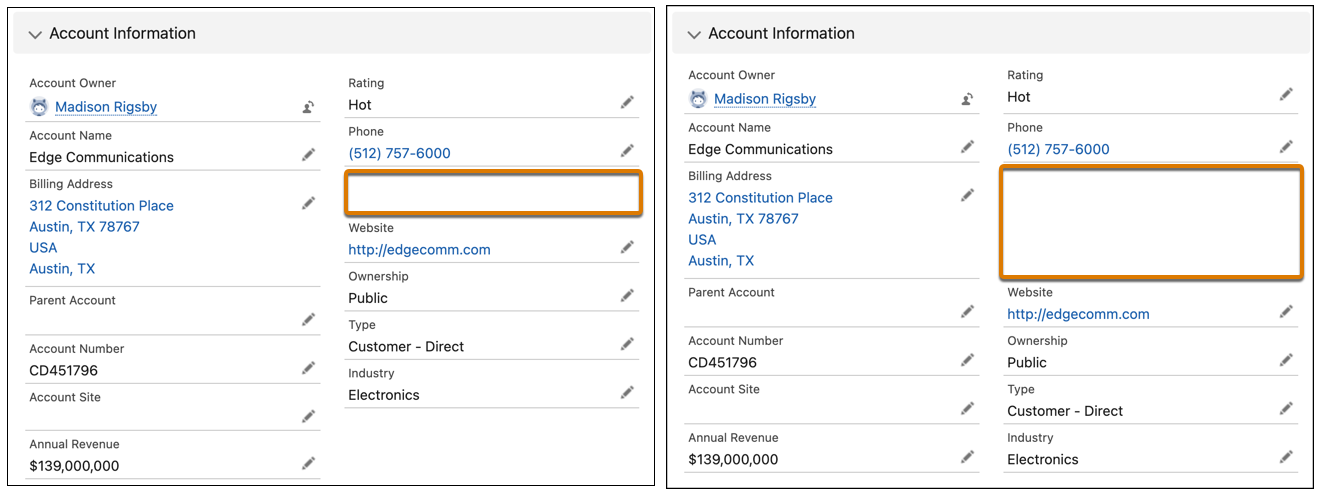Click phone number link in left panel
Viewport: 1320px width, 494px height.
pos(399,153)
